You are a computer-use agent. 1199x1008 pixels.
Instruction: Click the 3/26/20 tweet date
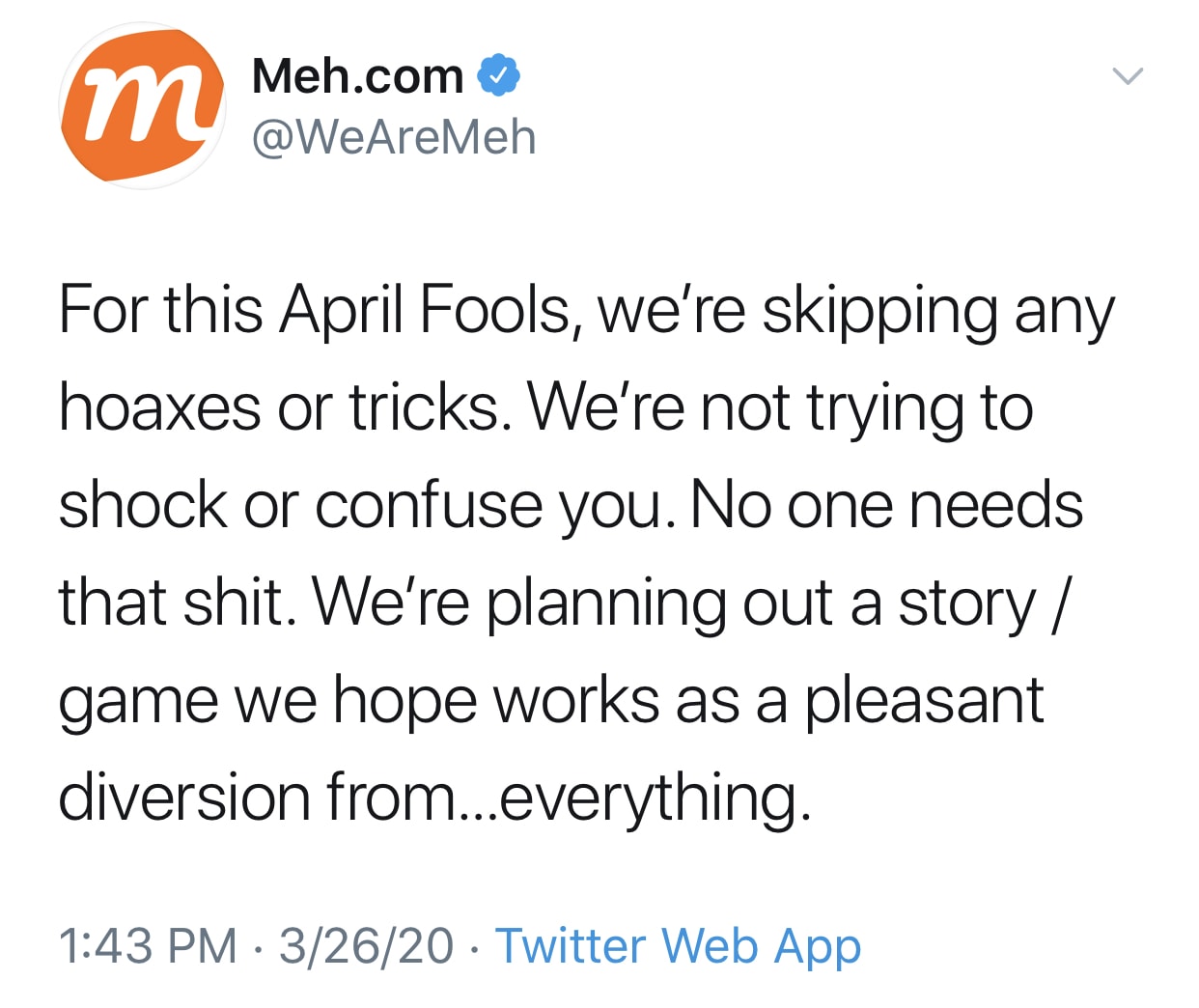point(366,945)
